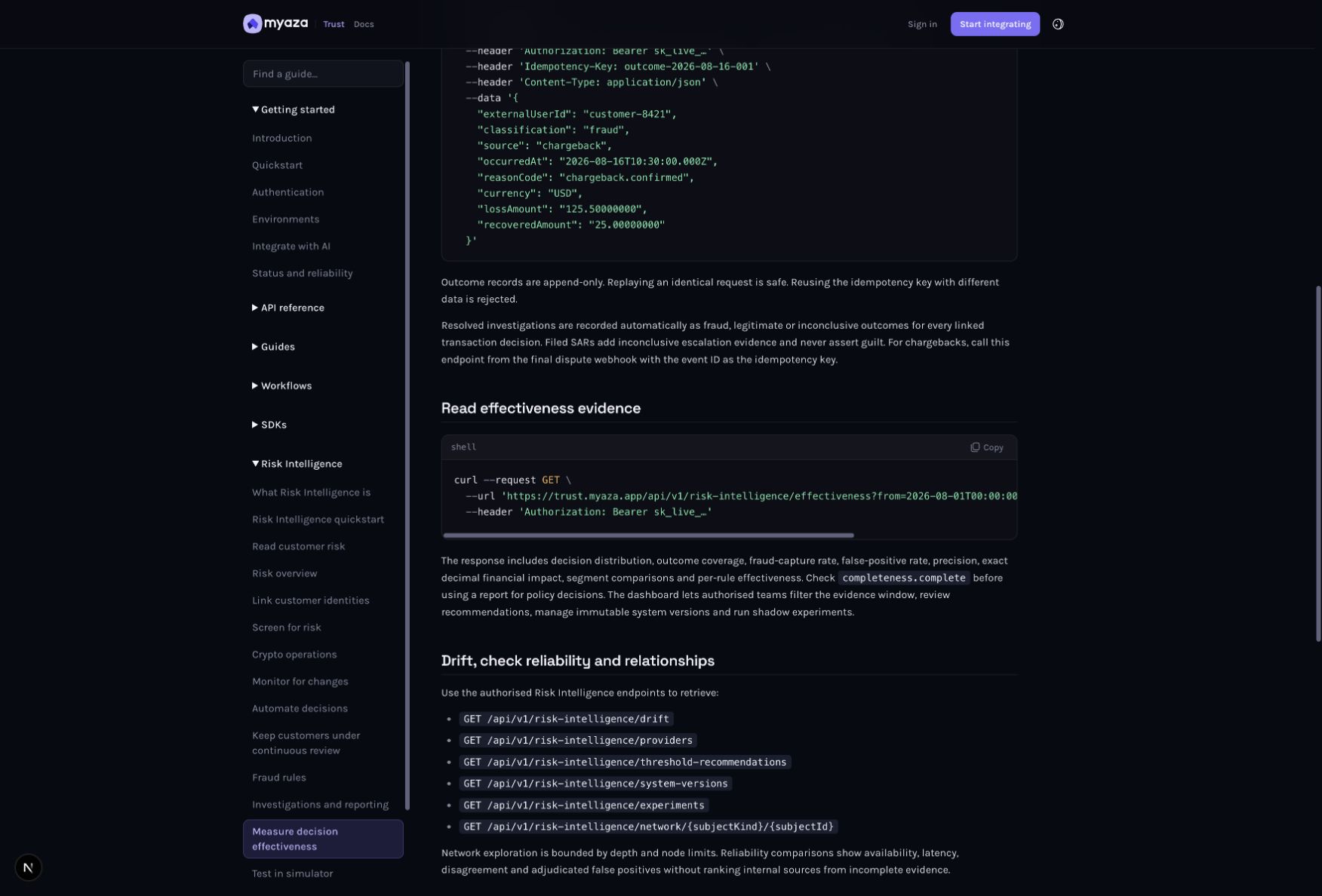The image size is (1322, 896).
Task: Expand the SDKs section
Action: [269, 425]
